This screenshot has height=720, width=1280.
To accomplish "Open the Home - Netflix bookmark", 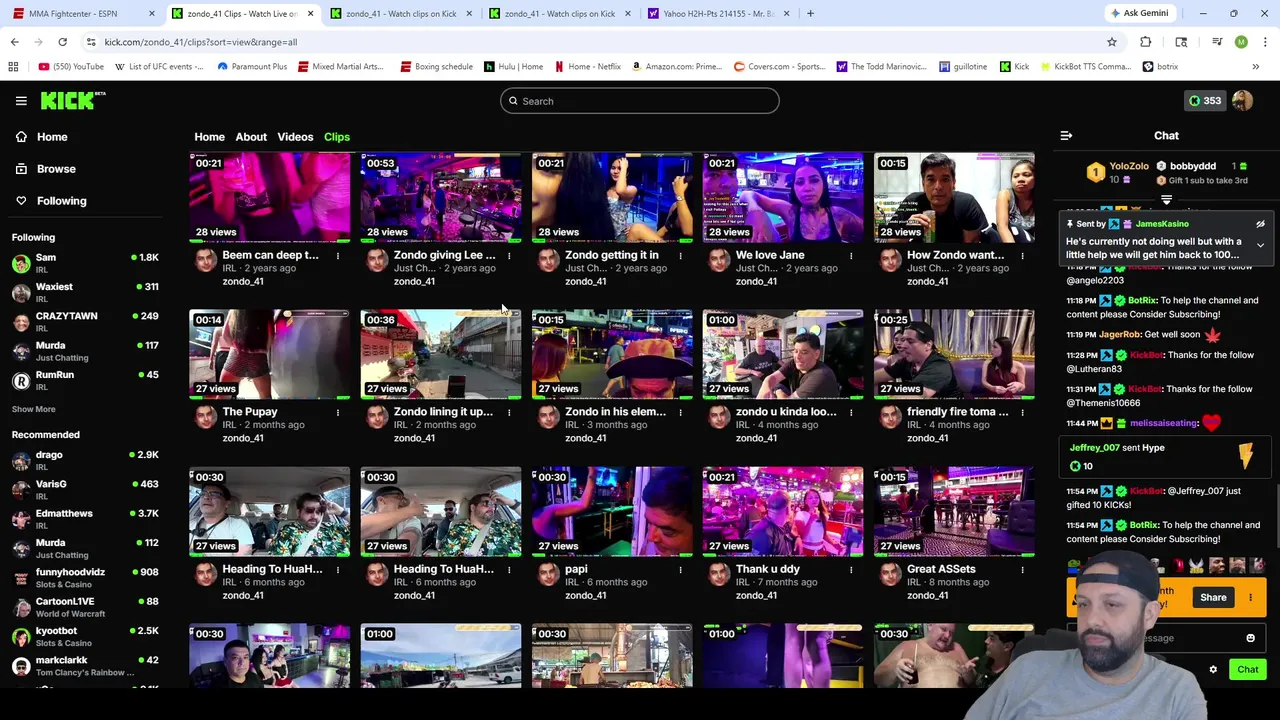I will pos(587,67).
